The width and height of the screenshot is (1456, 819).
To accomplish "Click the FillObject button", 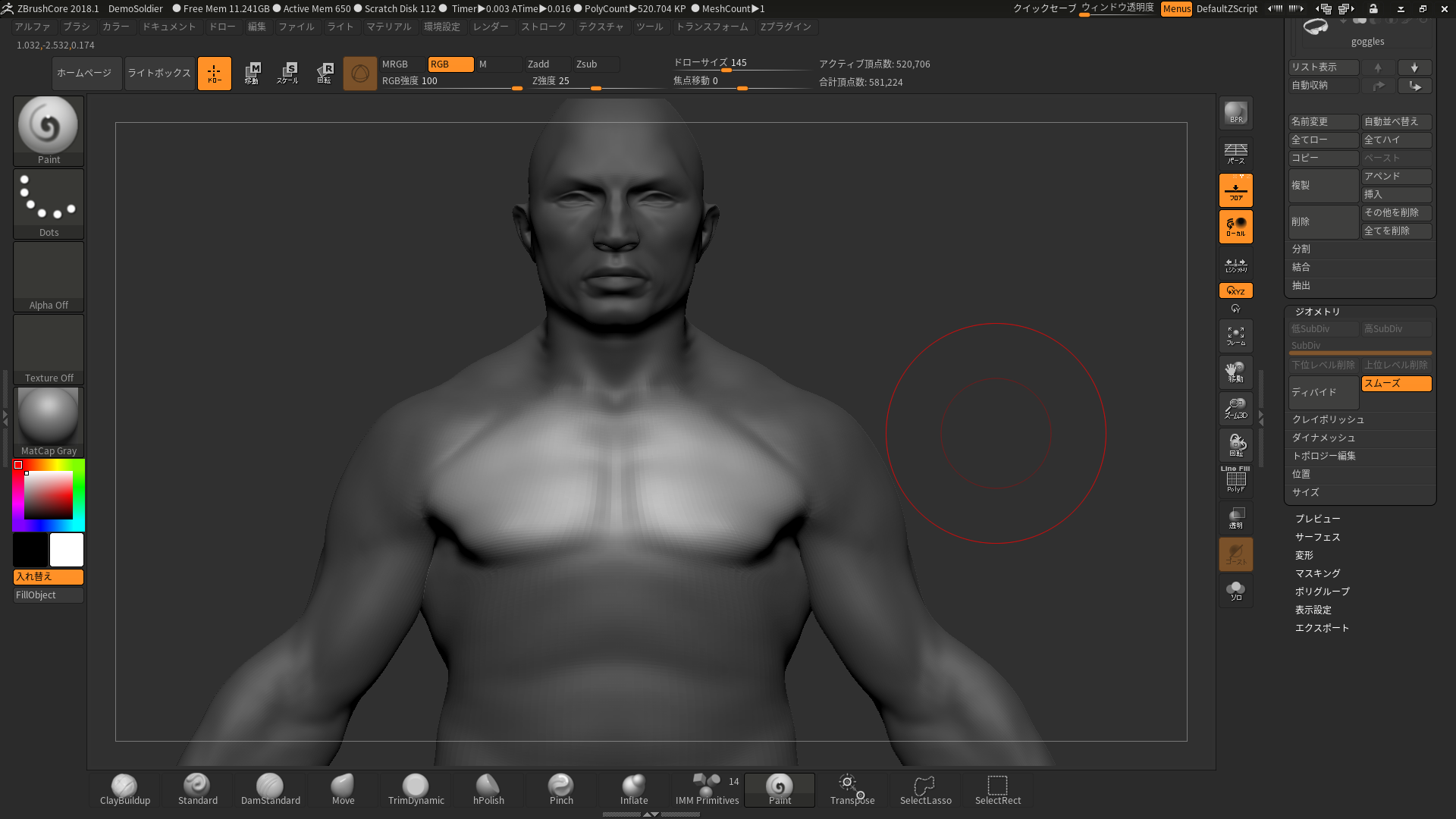I will (49, 595).
